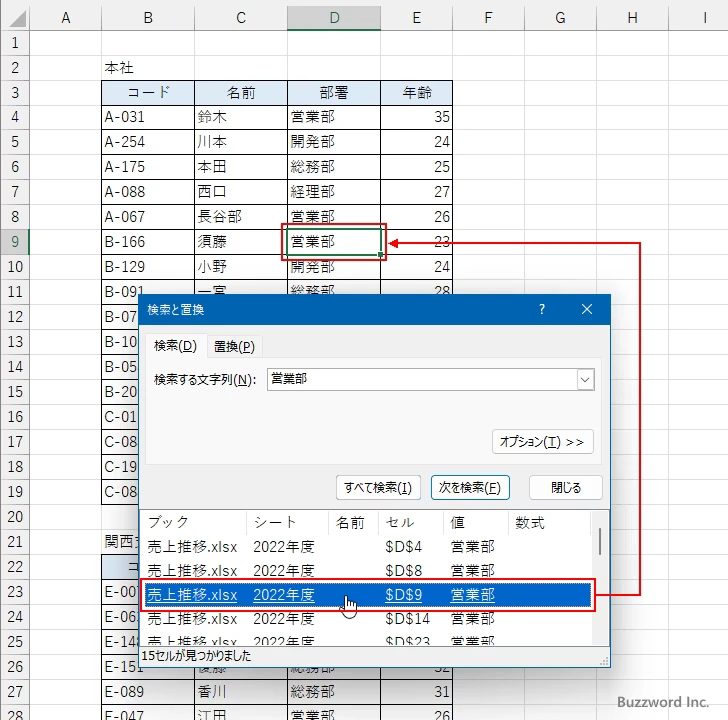
Task: Click cell B-166
Action: pos(148,242)
